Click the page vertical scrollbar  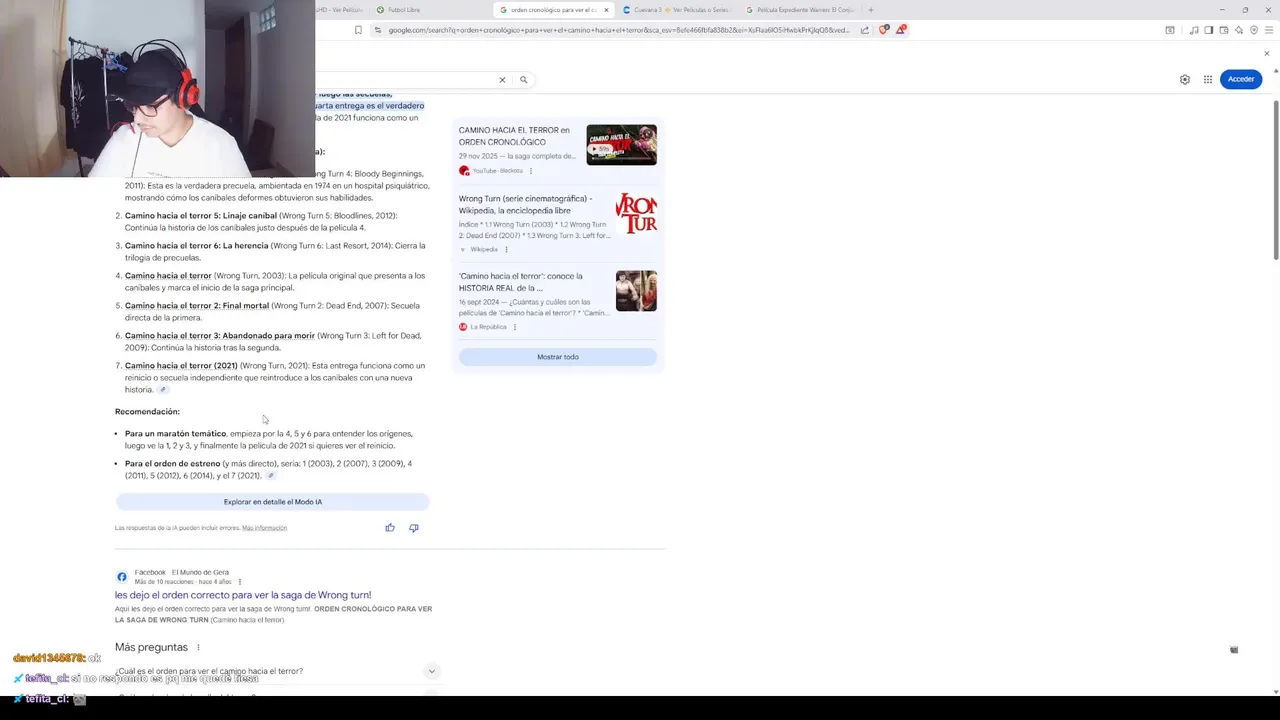[x=1275, y=180]
